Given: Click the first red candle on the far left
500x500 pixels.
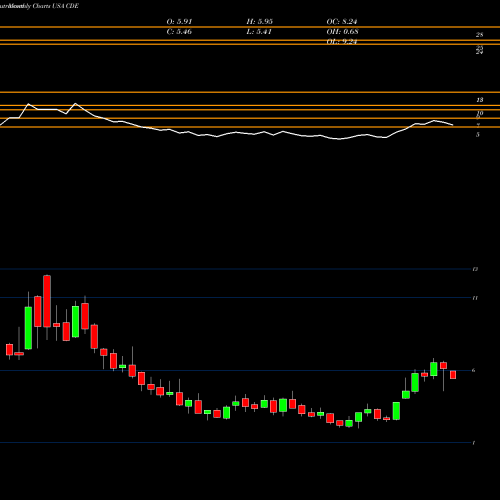Looking at the screenshot, I should coord(9,350).
